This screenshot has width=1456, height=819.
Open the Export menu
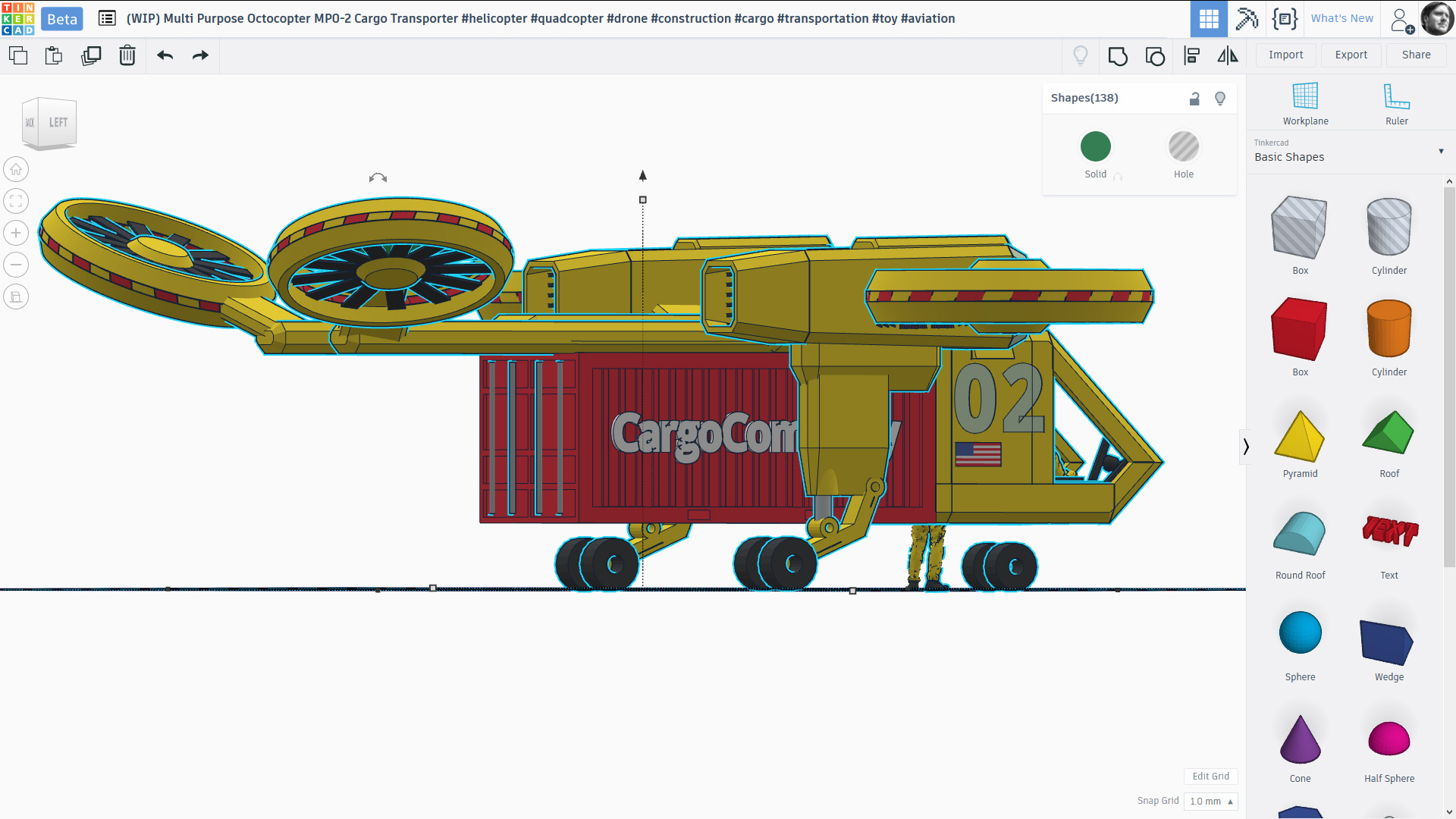tap(1351, 55)
